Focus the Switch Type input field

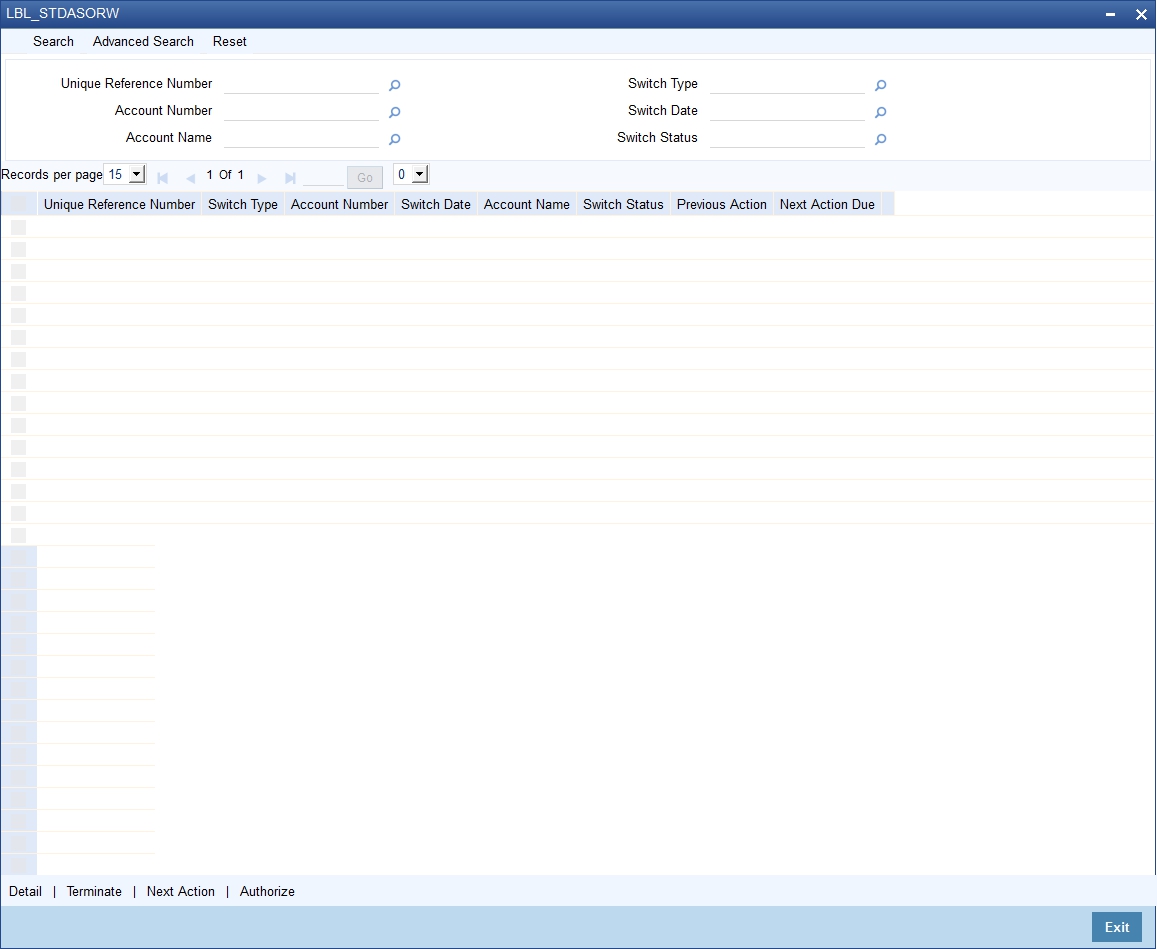(787, 84)
